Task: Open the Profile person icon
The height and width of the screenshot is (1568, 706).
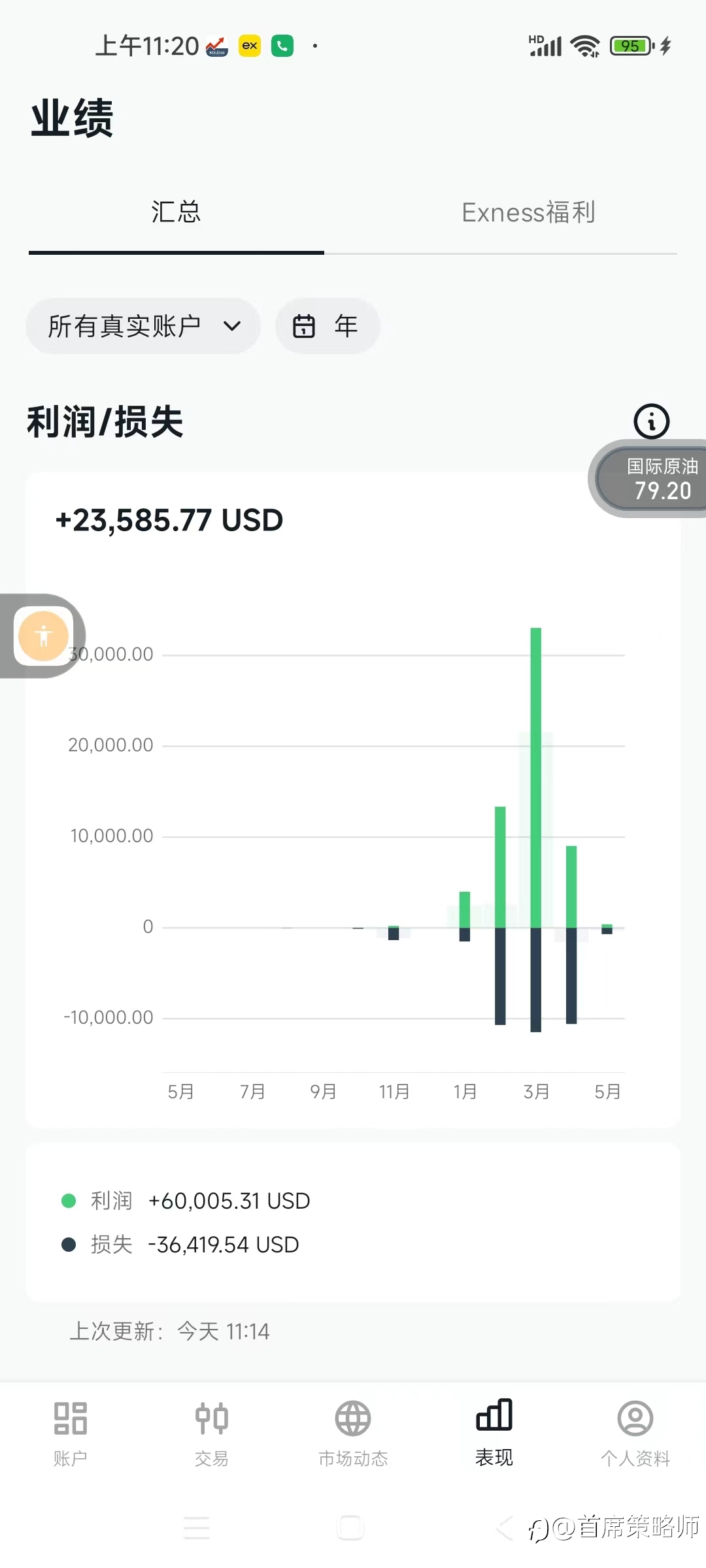Action: tap(635, 1418)
